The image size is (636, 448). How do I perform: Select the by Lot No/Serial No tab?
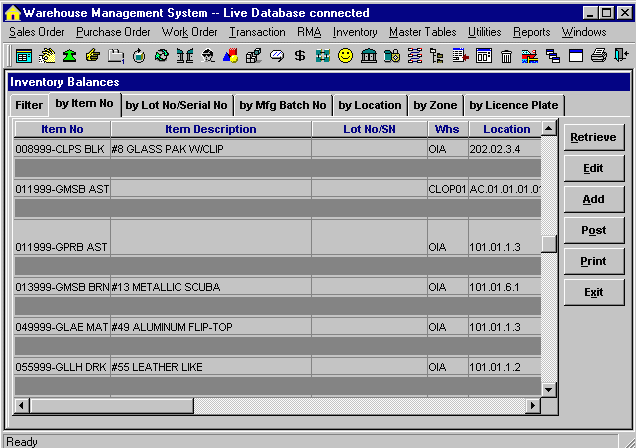pyautogui.click(x=176, y=105)
